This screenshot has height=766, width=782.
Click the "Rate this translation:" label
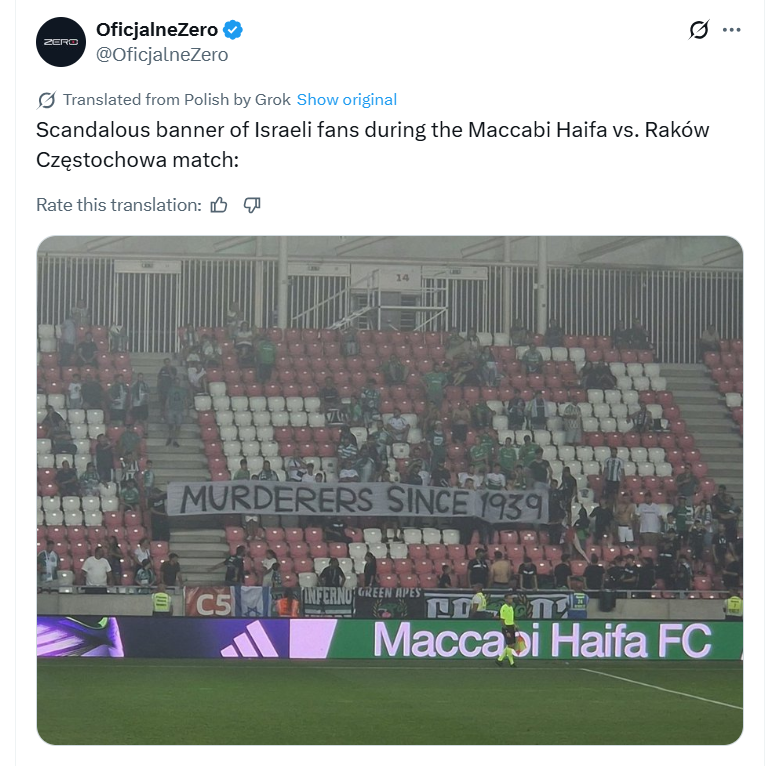pos(119,205)
